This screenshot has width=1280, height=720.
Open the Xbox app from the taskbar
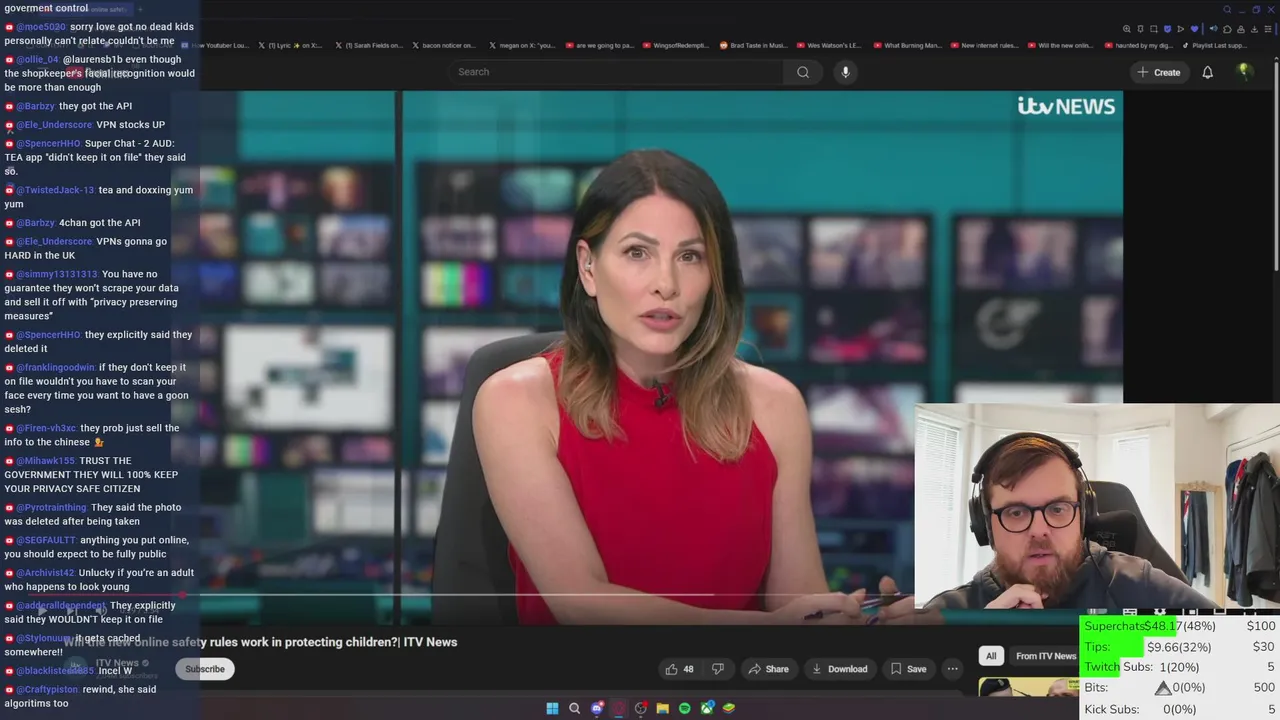click(x=707, y=708)
